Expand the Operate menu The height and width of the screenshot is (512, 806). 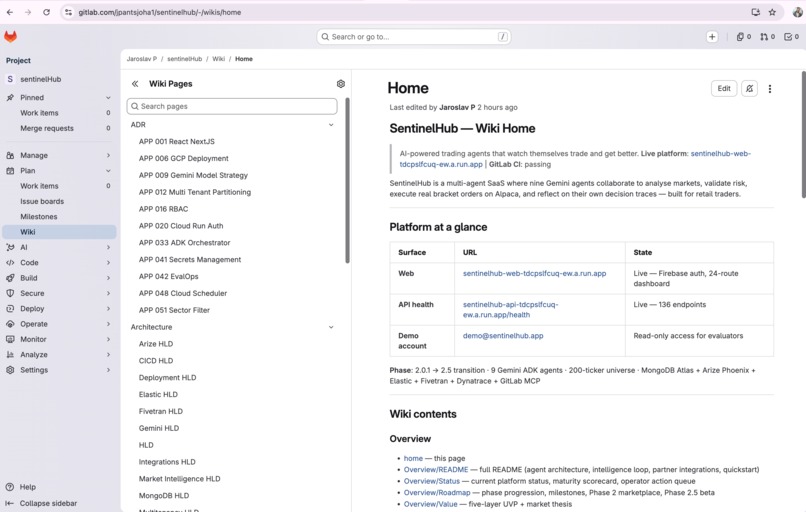[108, 324]
